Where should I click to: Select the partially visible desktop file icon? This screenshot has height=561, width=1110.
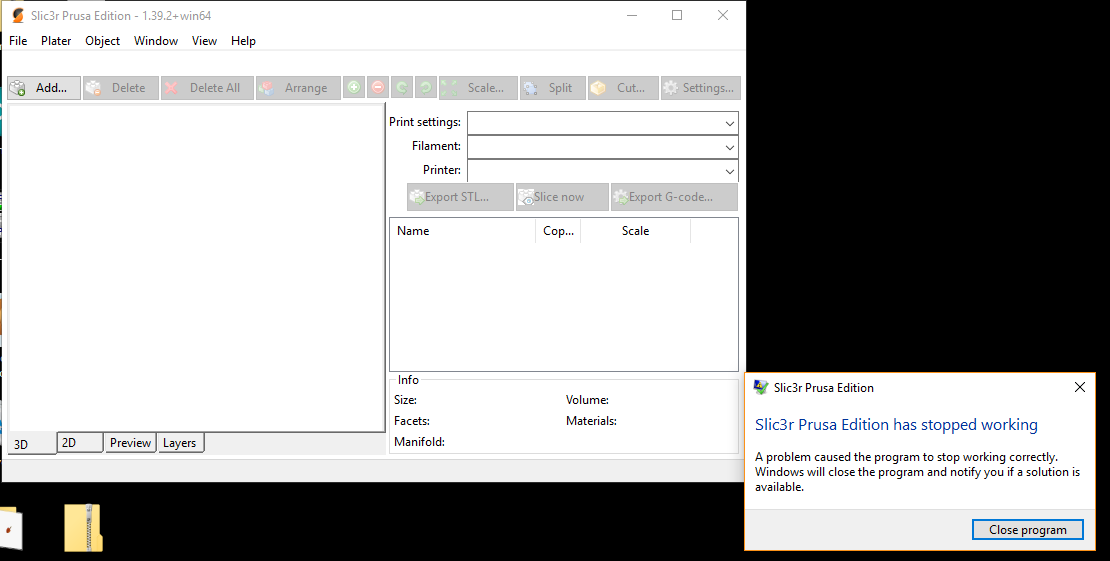coord(11,528)
